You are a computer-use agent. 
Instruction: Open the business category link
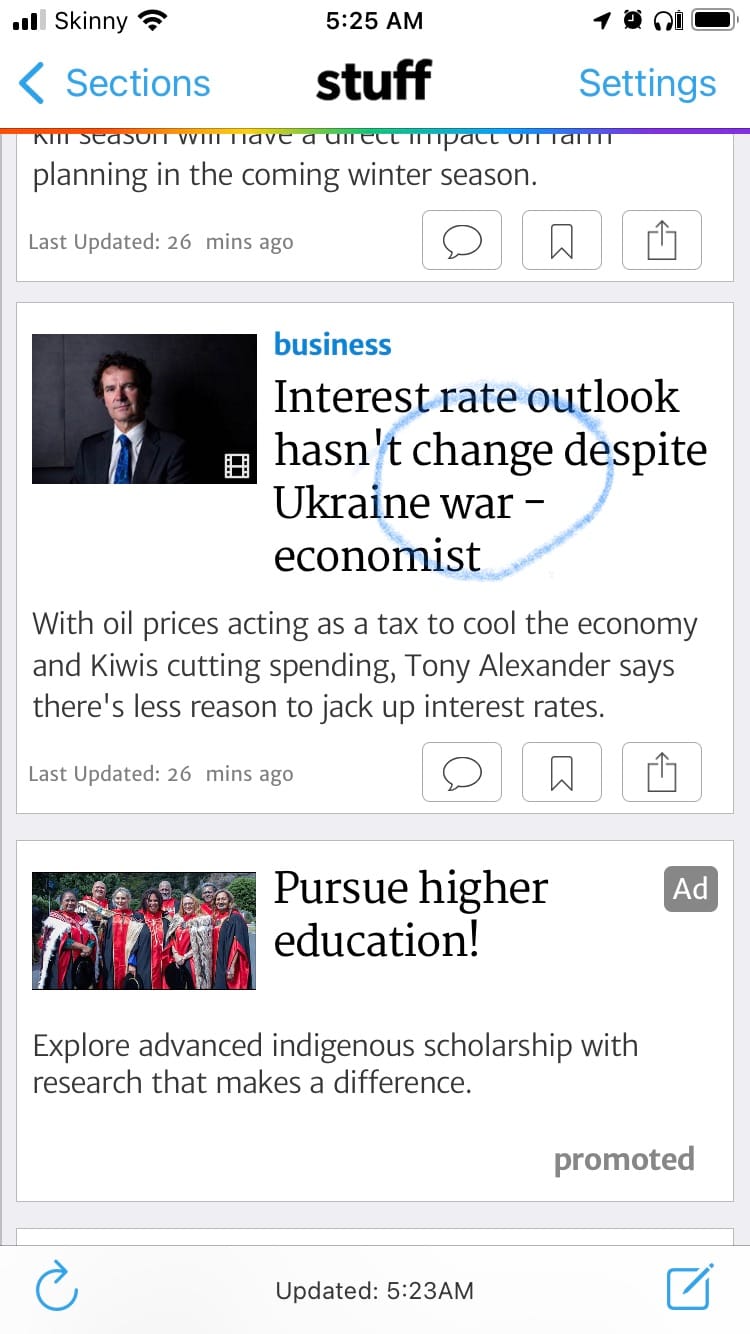point(332,345)
